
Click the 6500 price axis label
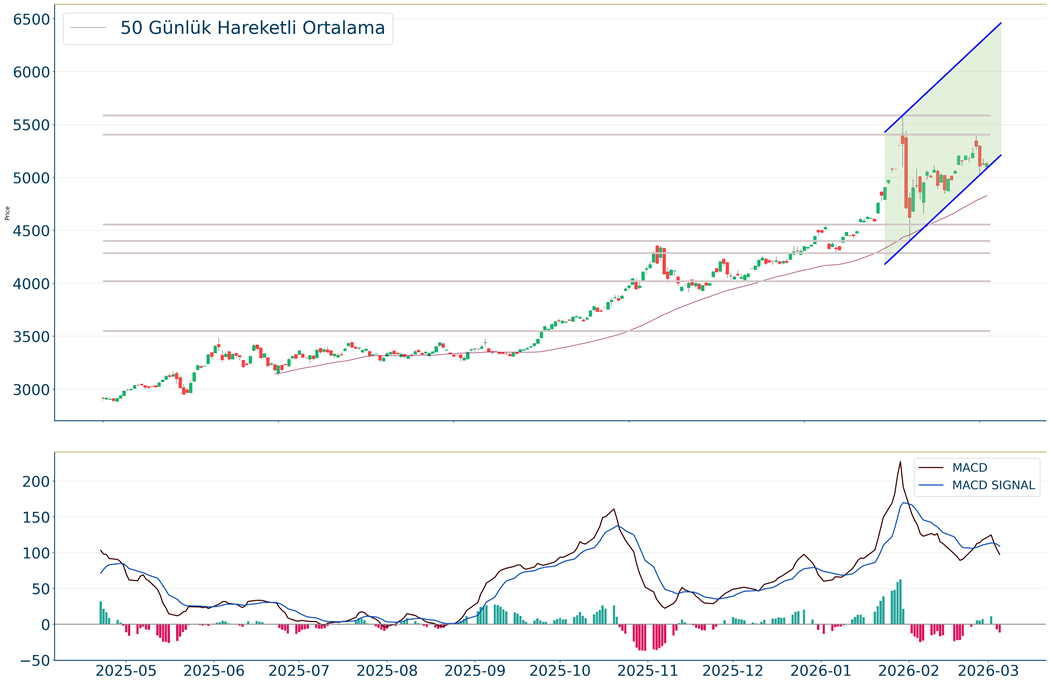click(x=32, y=20)
